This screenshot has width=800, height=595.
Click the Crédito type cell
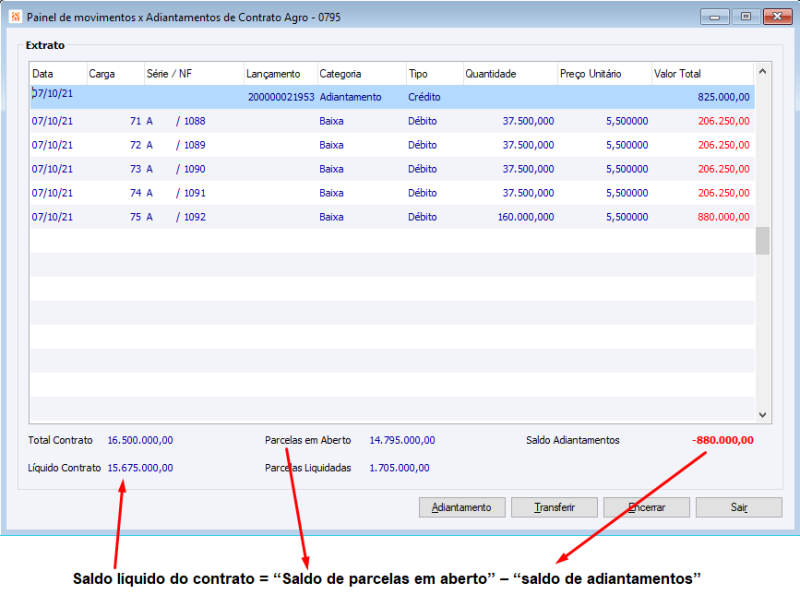tap(424, 97)
